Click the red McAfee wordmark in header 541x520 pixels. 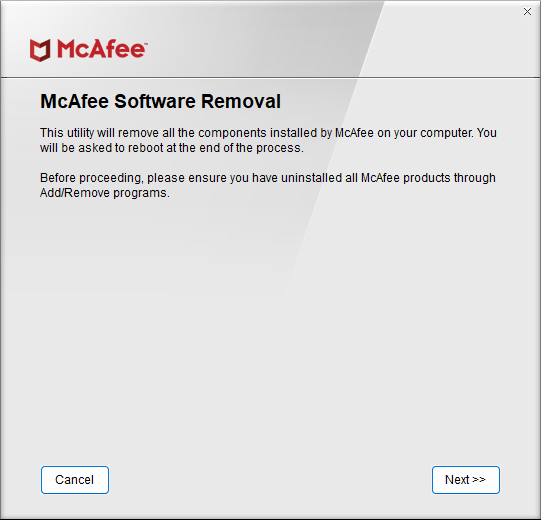101,49
